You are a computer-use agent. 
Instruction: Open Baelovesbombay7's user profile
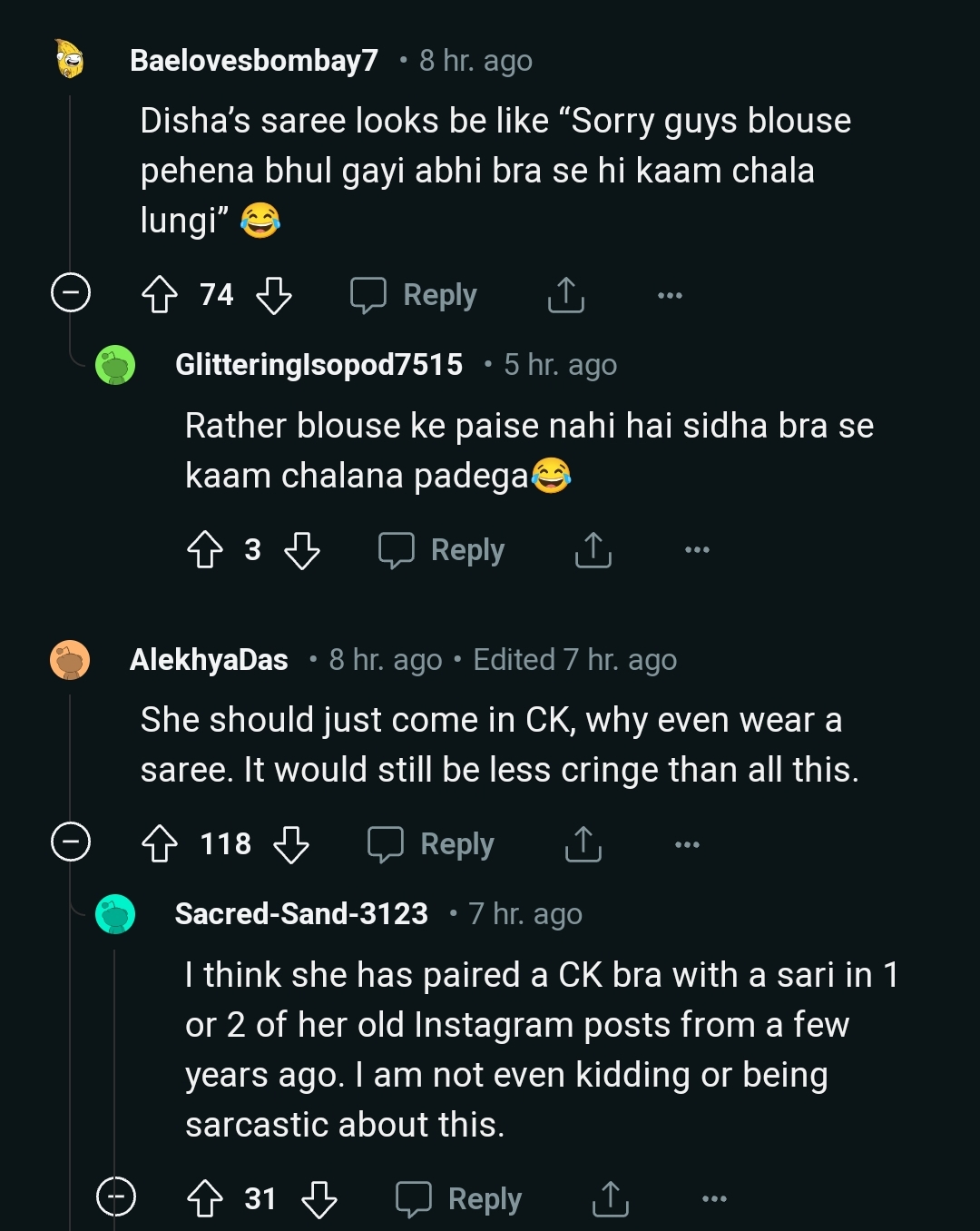click(254, 61)
